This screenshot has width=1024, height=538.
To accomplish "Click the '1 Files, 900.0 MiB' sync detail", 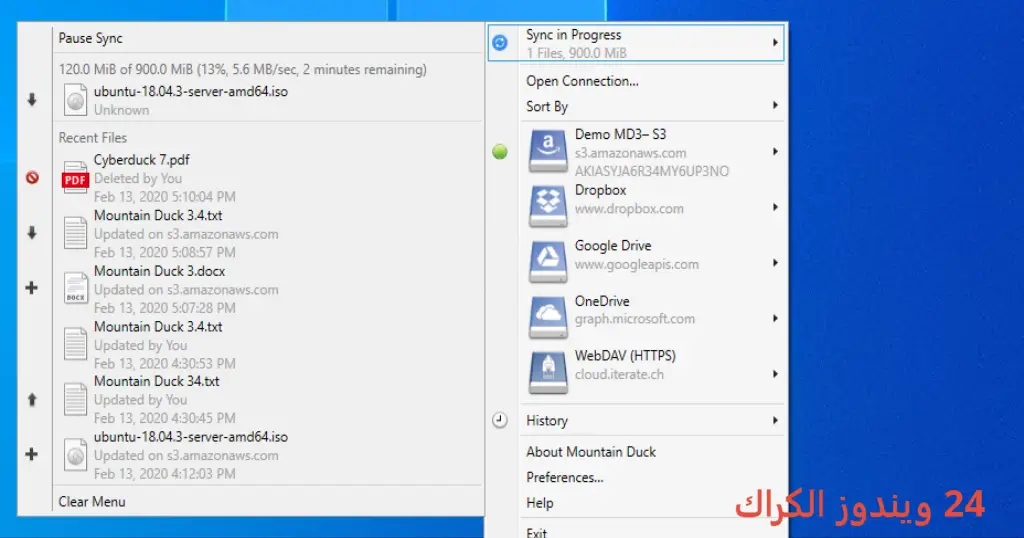I will (577, 54).
